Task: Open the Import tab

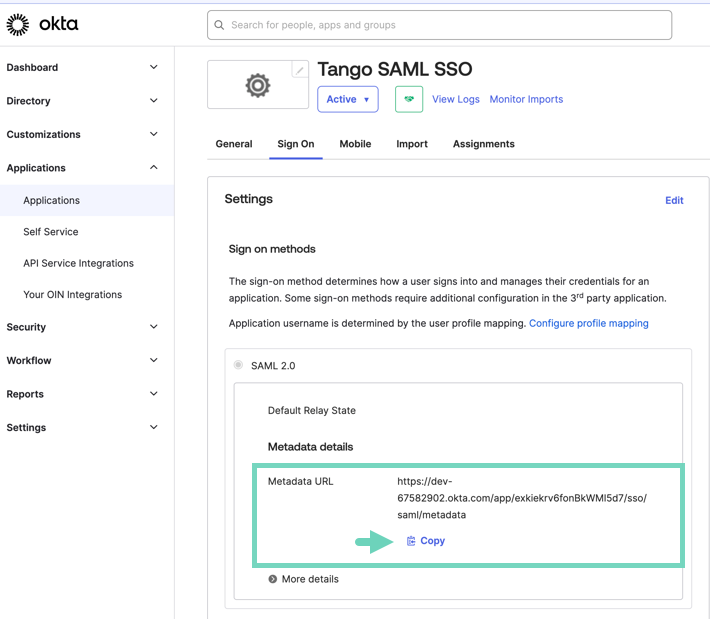Action: 411,144
